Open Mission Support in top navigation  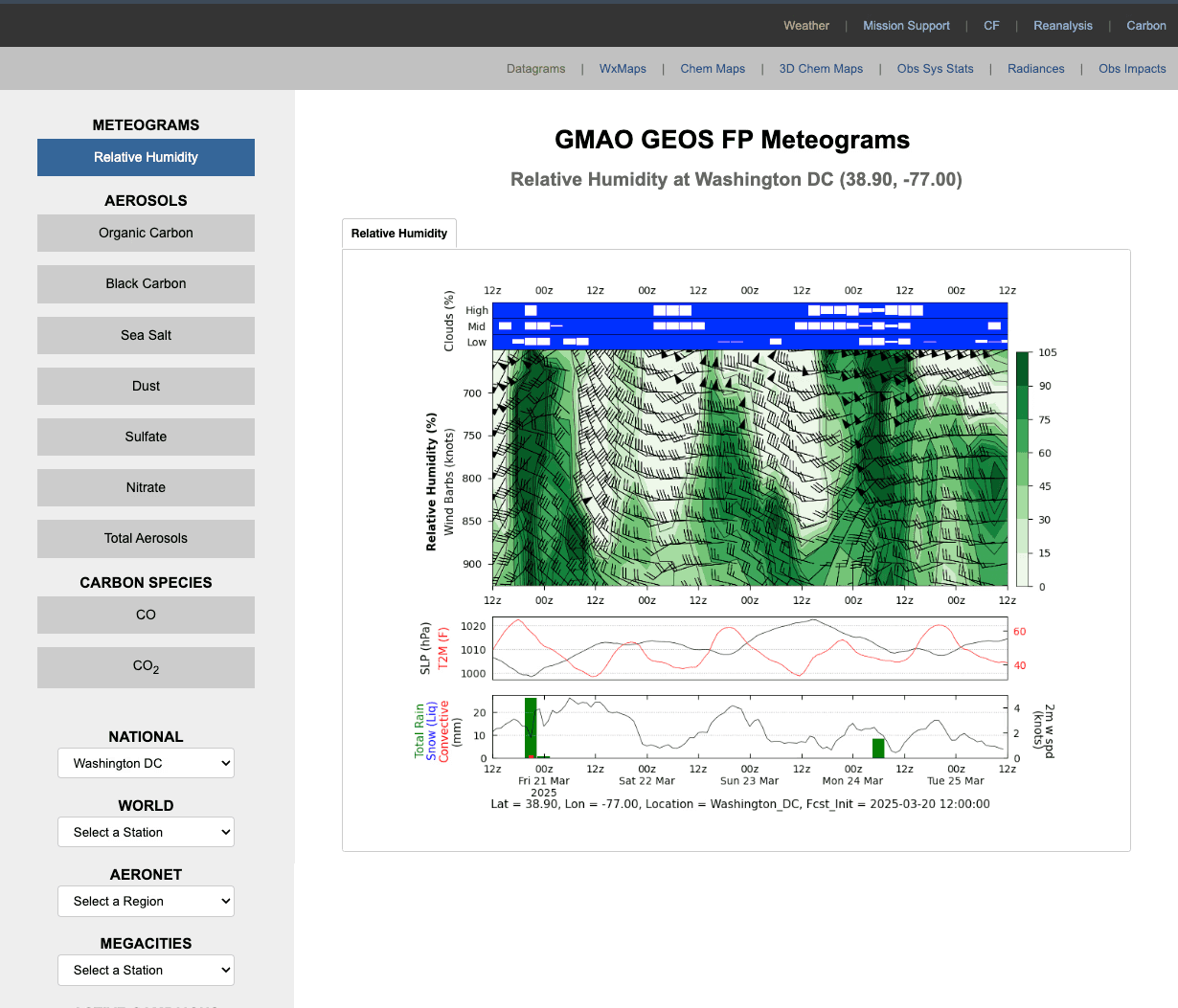pos(906,26)
